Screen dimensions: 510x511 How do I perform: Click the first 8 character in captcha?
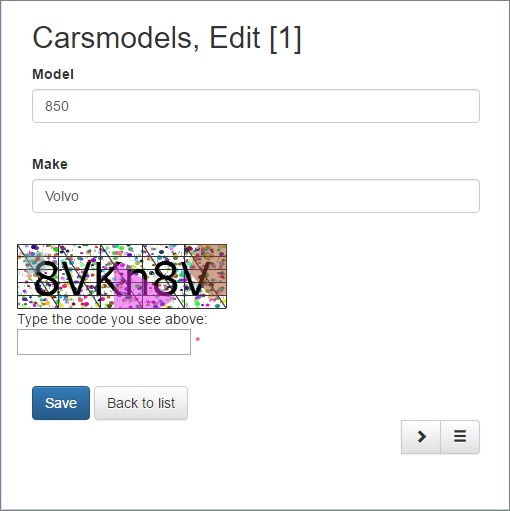pyautogui.click(x=46, y=278)
